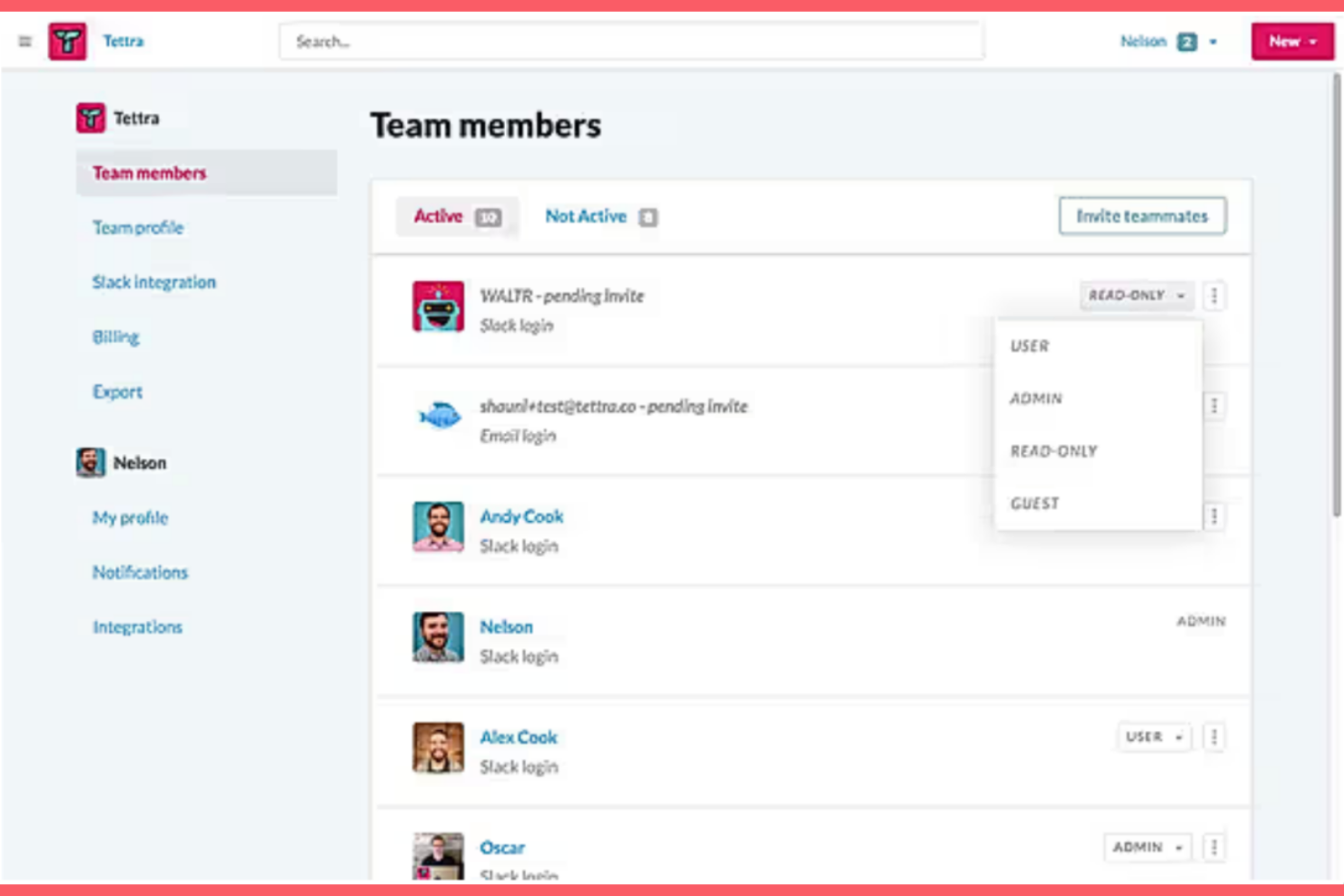Click the Tettra logo in the top bar
The image size is (1344, 896).
click(x=68, y=41)
